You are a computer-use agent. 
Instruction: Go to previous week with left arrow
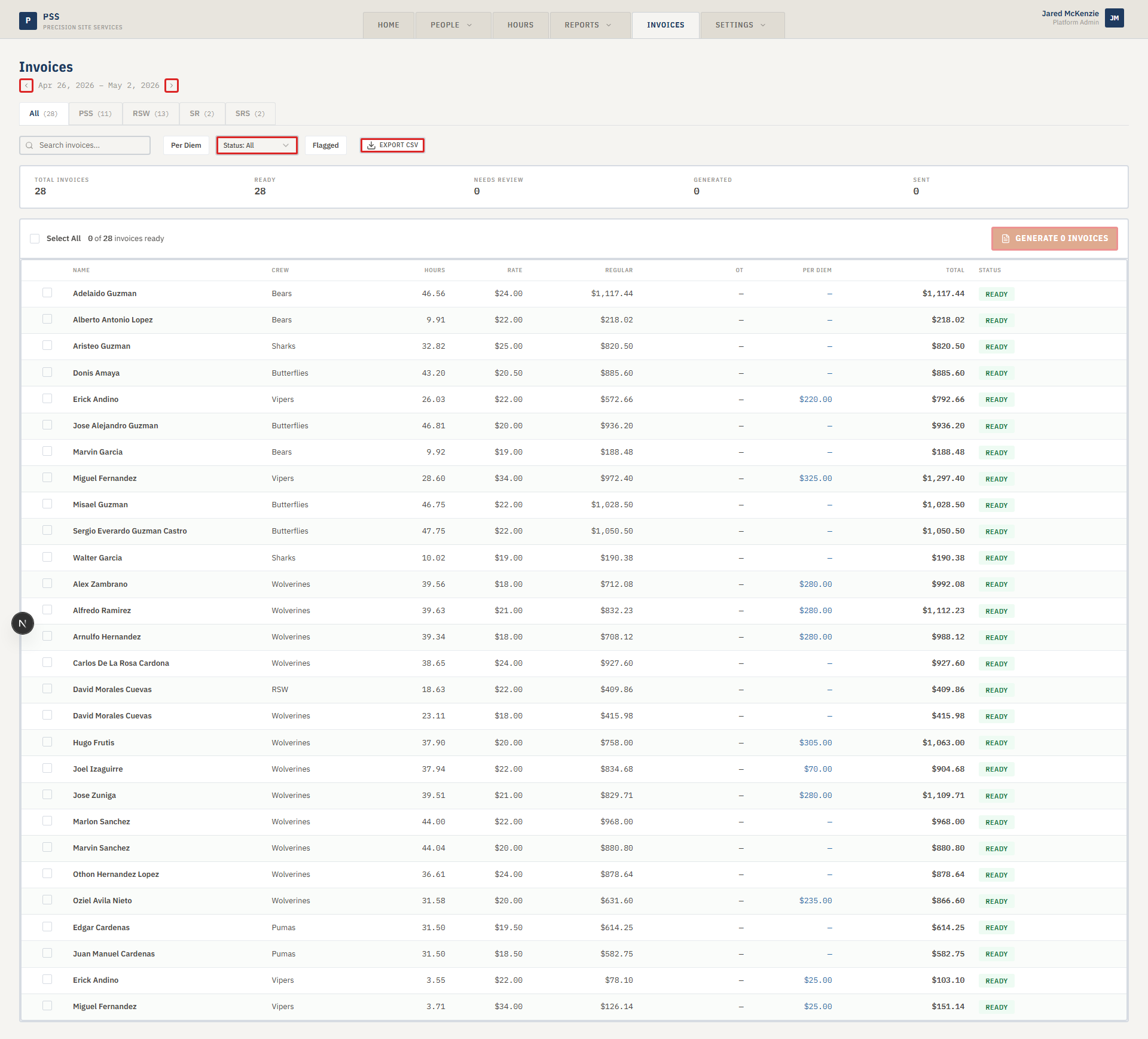click(26, 86)
